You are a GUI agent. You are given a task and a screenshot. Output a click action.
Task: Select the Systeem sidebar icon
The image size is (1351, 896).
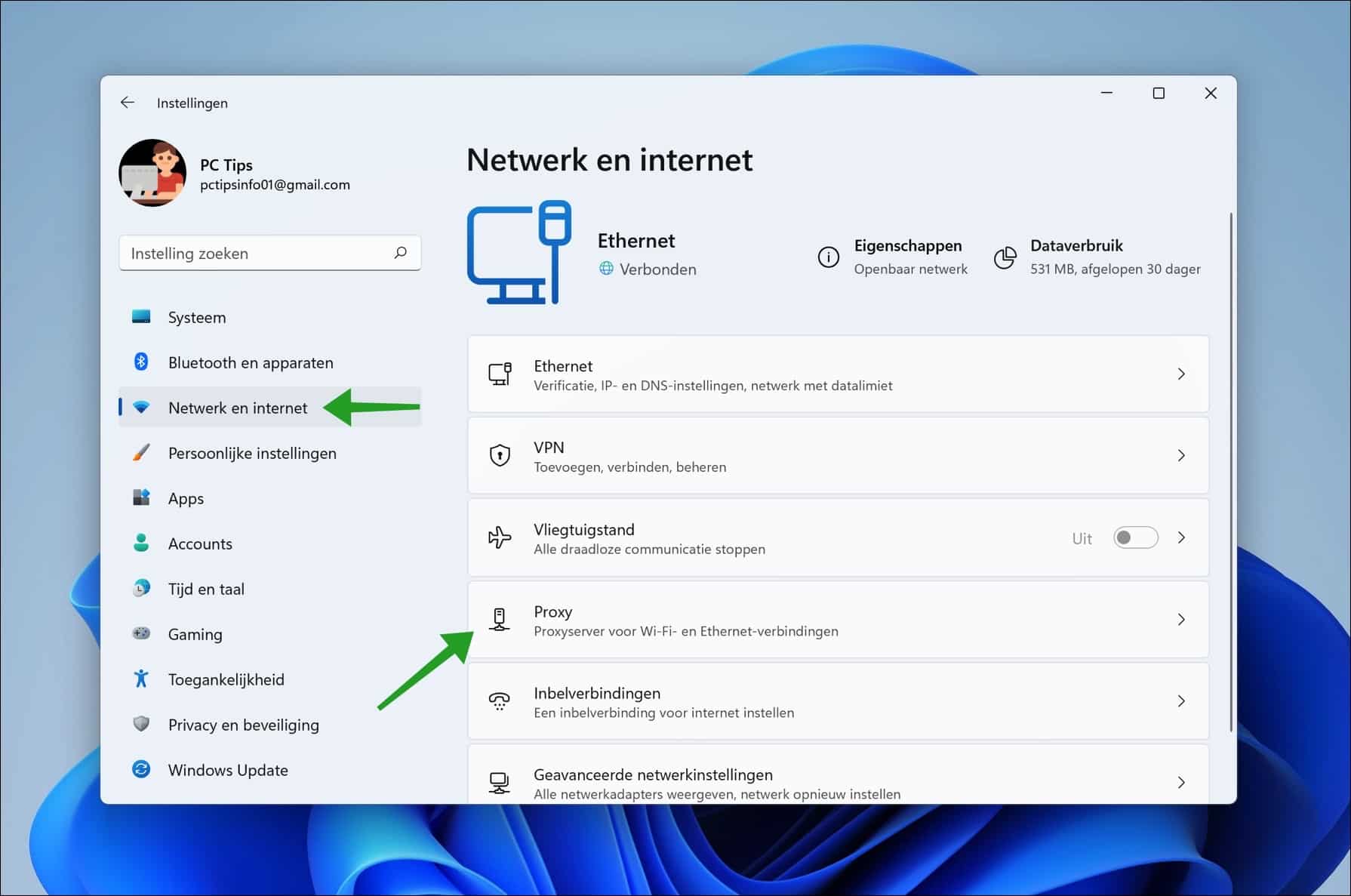pyautogui.click(x=143, y=317)
